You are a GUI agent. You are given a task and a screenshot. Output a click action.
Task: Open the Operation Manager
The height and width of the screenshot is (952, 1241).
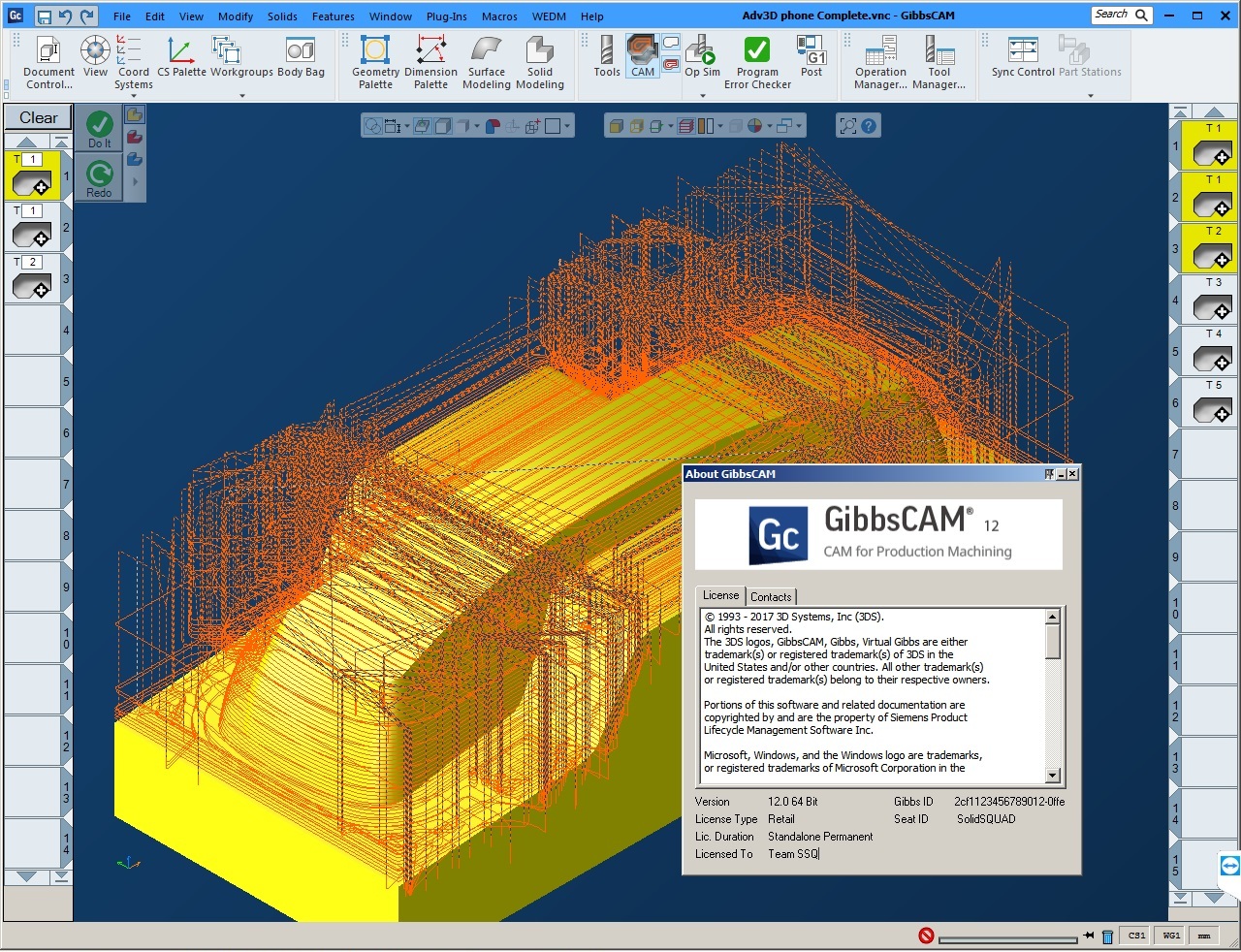tap(880, 63)
